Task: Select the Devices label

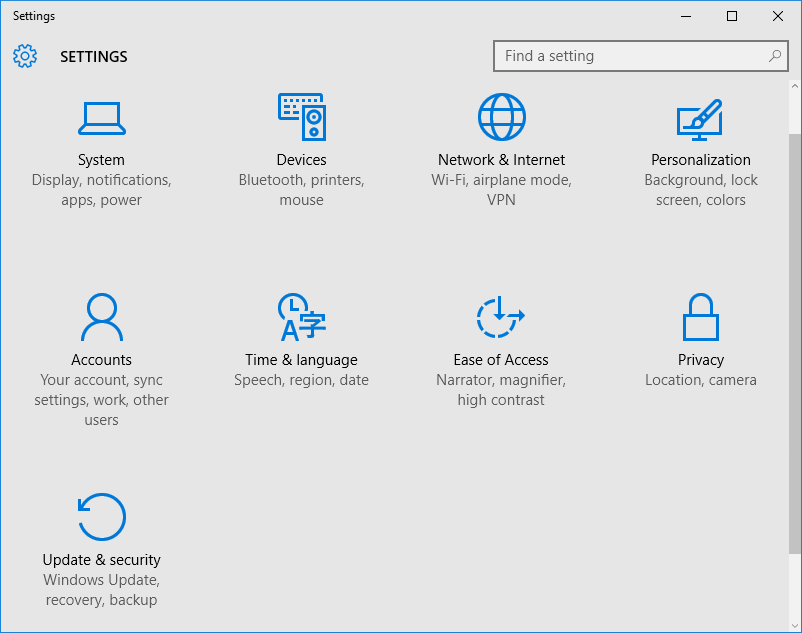Action: click(x=301, y=160)
